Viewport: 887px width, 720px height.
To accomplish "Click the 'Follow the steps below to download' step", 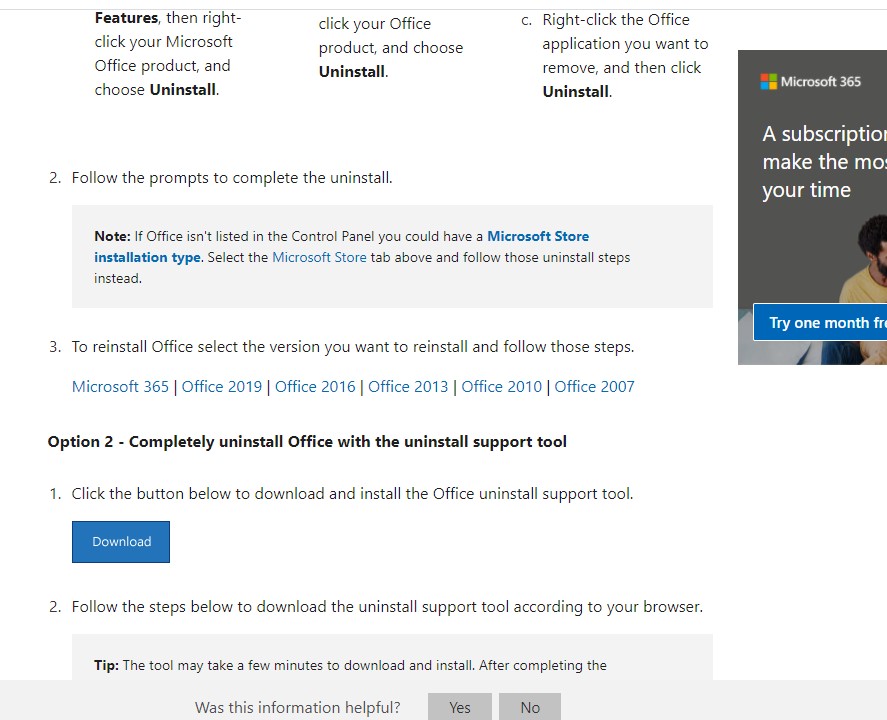I will 387,607.
